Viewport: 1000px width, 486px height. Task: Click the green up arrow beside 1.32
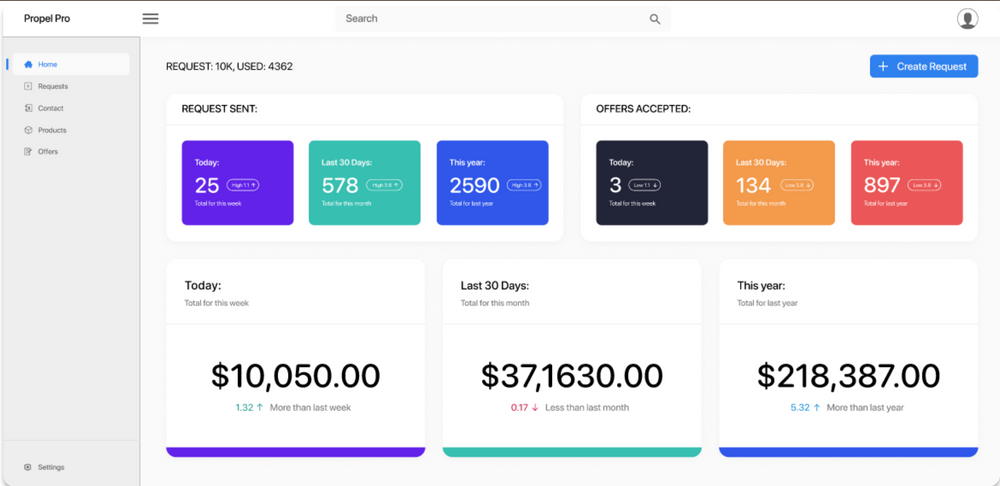(260, 408)
